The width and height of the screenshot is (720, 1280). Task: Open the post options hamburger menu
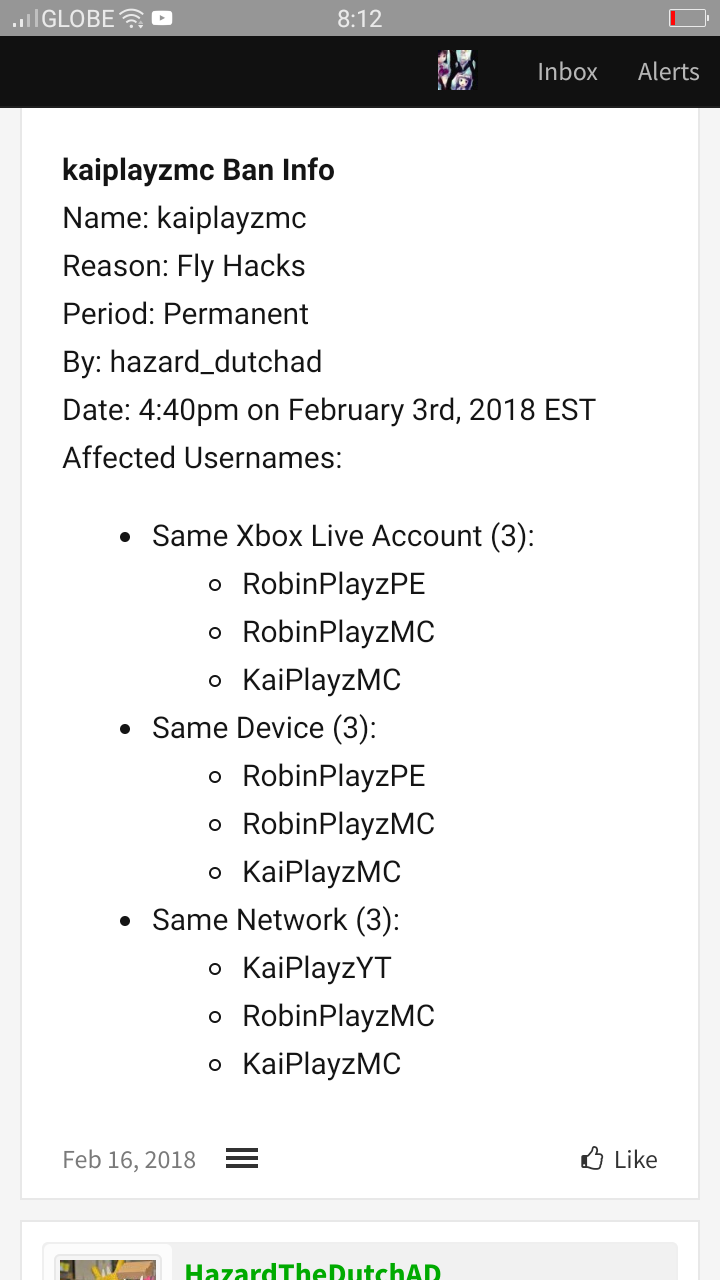point(242,1159)
